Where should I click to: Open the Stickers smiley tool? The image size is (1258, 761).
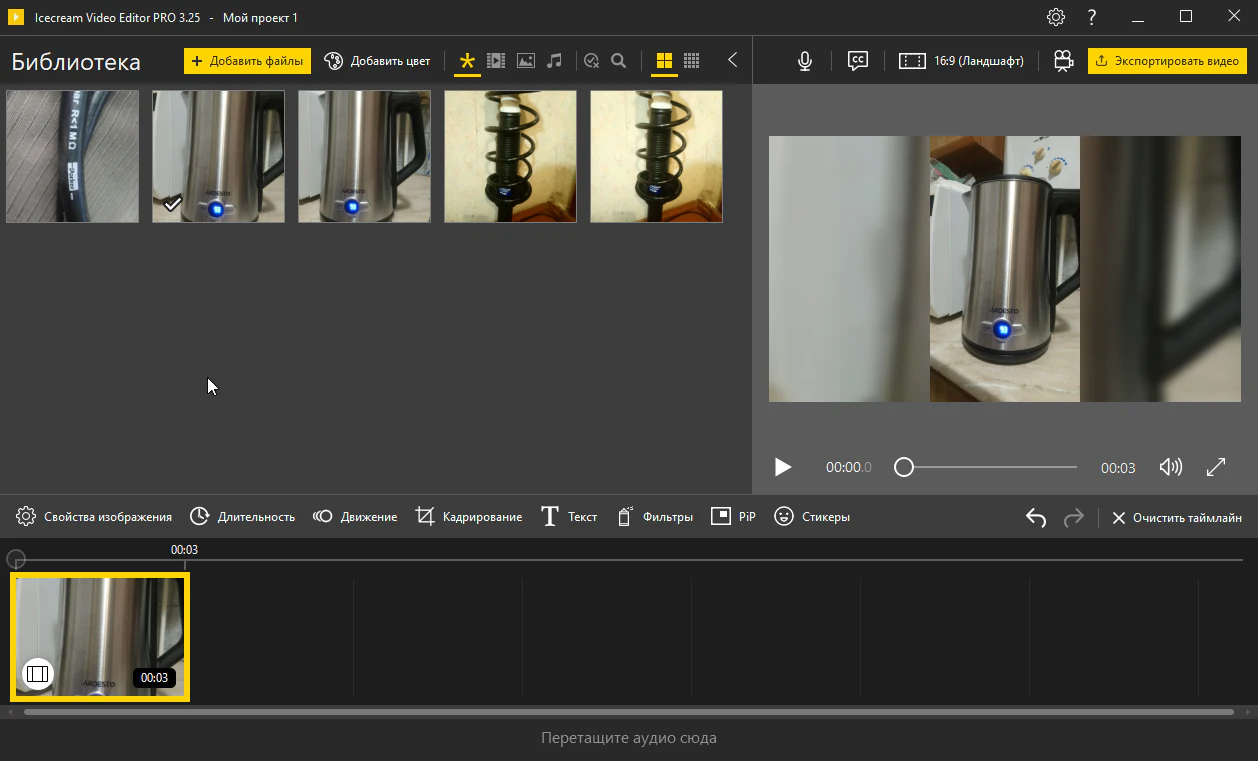click(812, 517)
